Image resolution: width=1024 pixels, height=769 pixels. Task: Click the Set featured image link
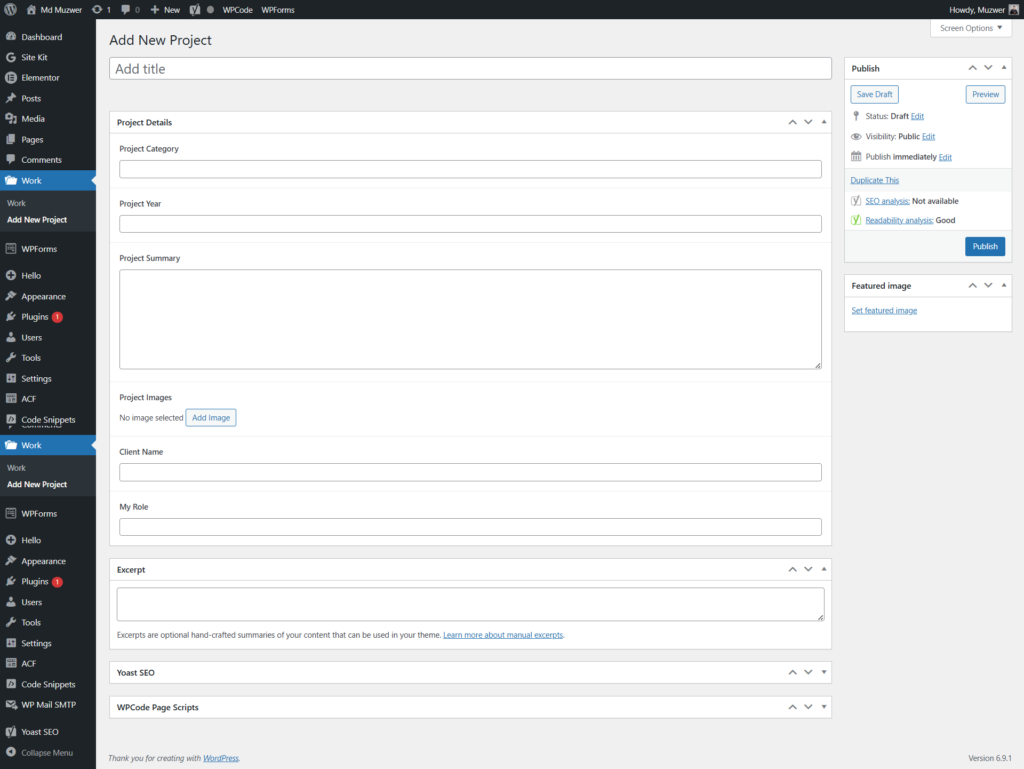(884, 311)
